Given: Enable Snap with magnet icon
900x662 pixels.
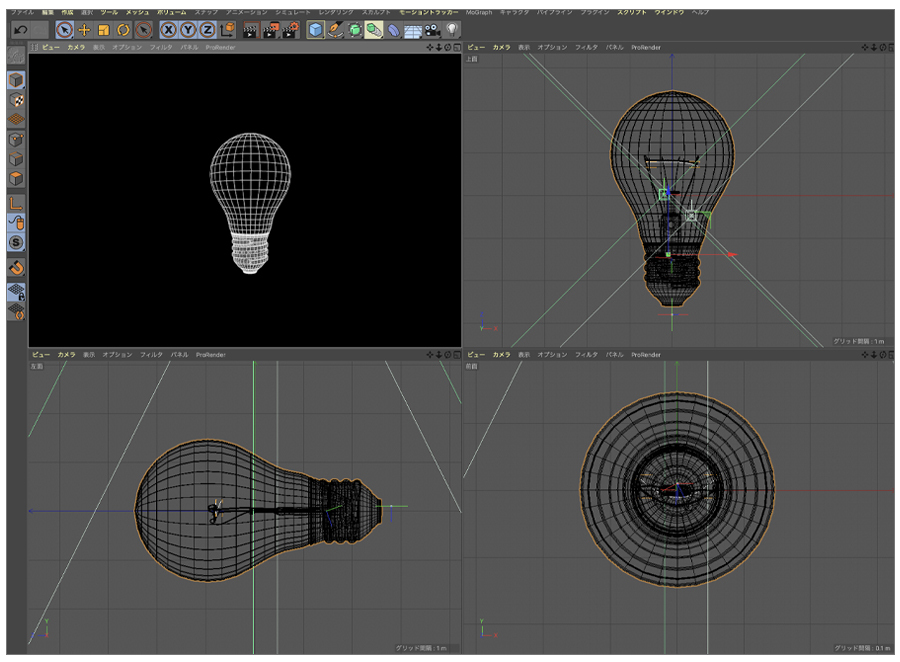Looking at the screenshot, I should click(17, 268).
